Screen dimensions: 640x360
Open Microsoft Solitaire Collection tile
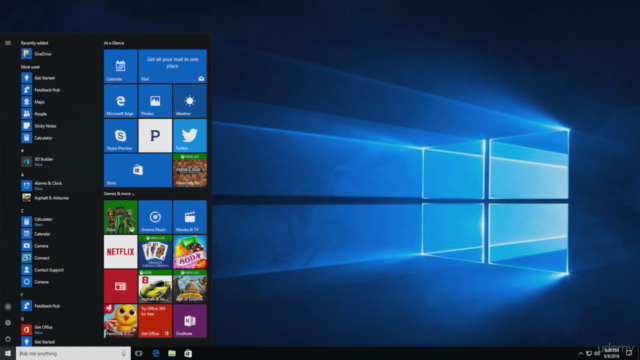pyautogui.click(x=155, y=251)
